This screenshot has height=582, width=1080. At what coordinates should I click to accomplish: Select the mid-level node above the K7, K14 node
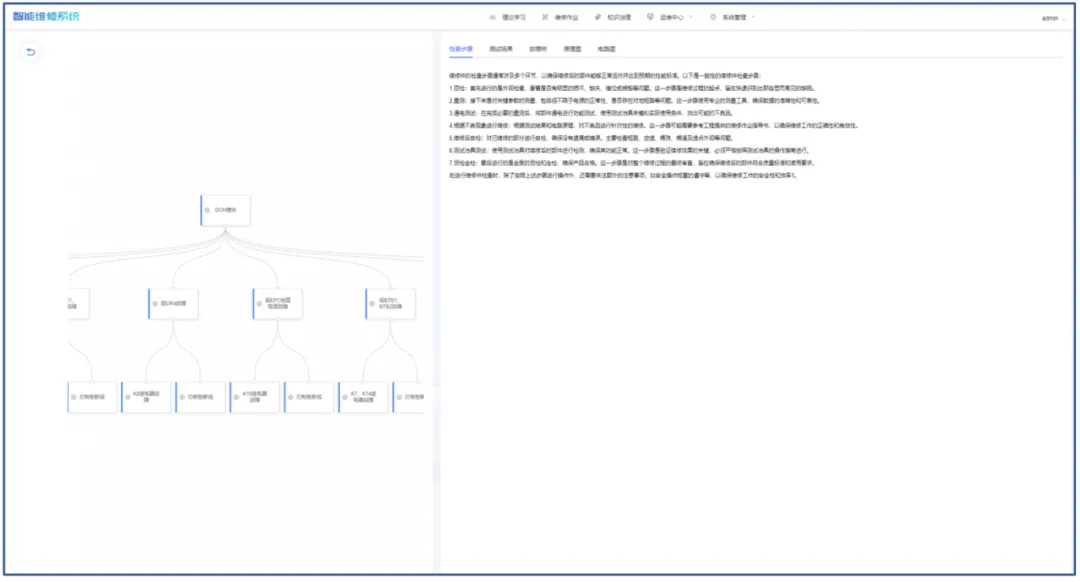click(390, 304)
